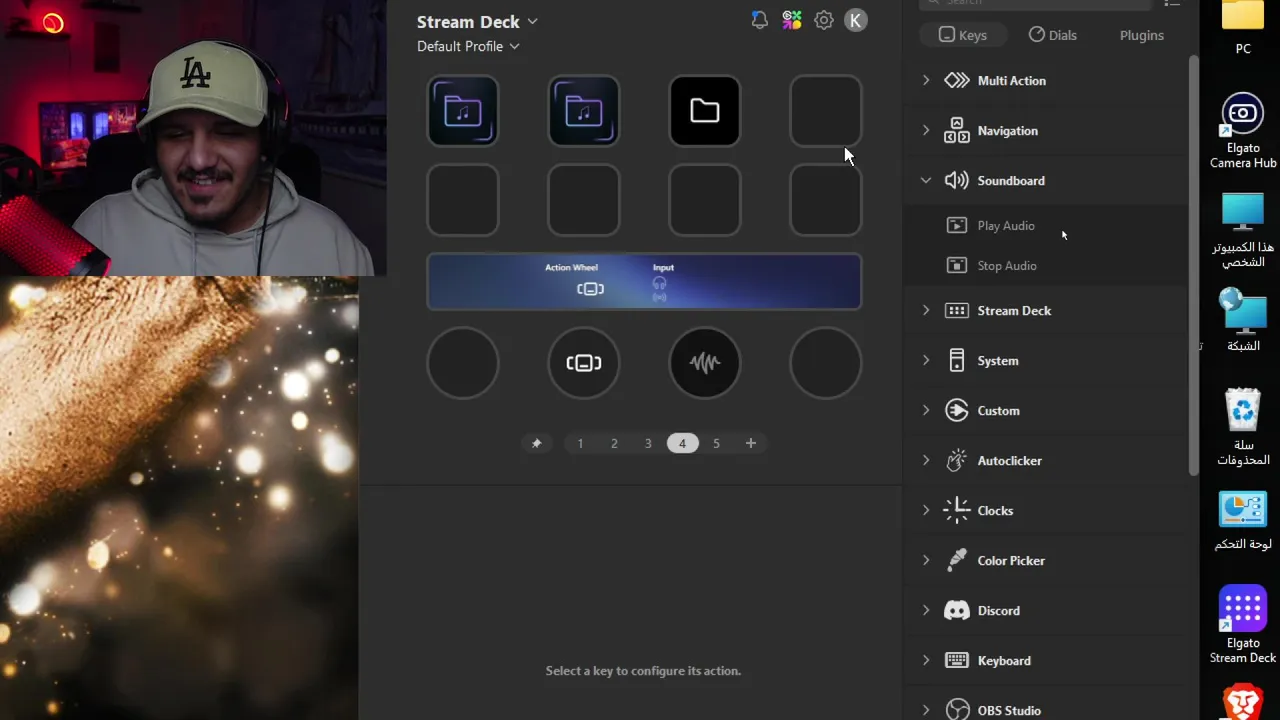Open the K user account avatar
The height and width of the screenshot is (720, 1280).
(856, 20)
